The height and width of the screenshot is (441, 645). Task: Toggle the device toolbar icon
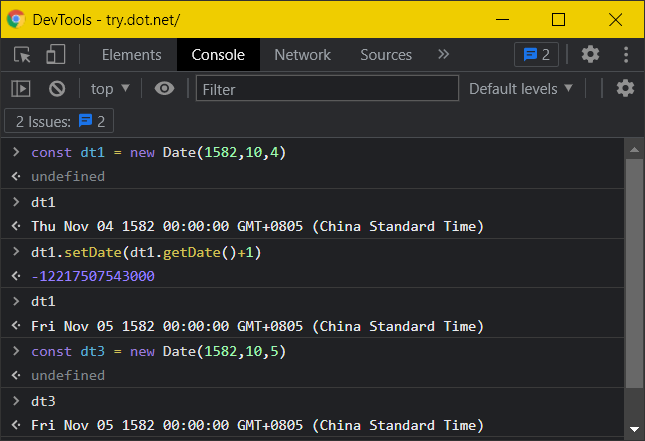pos(56,54)
